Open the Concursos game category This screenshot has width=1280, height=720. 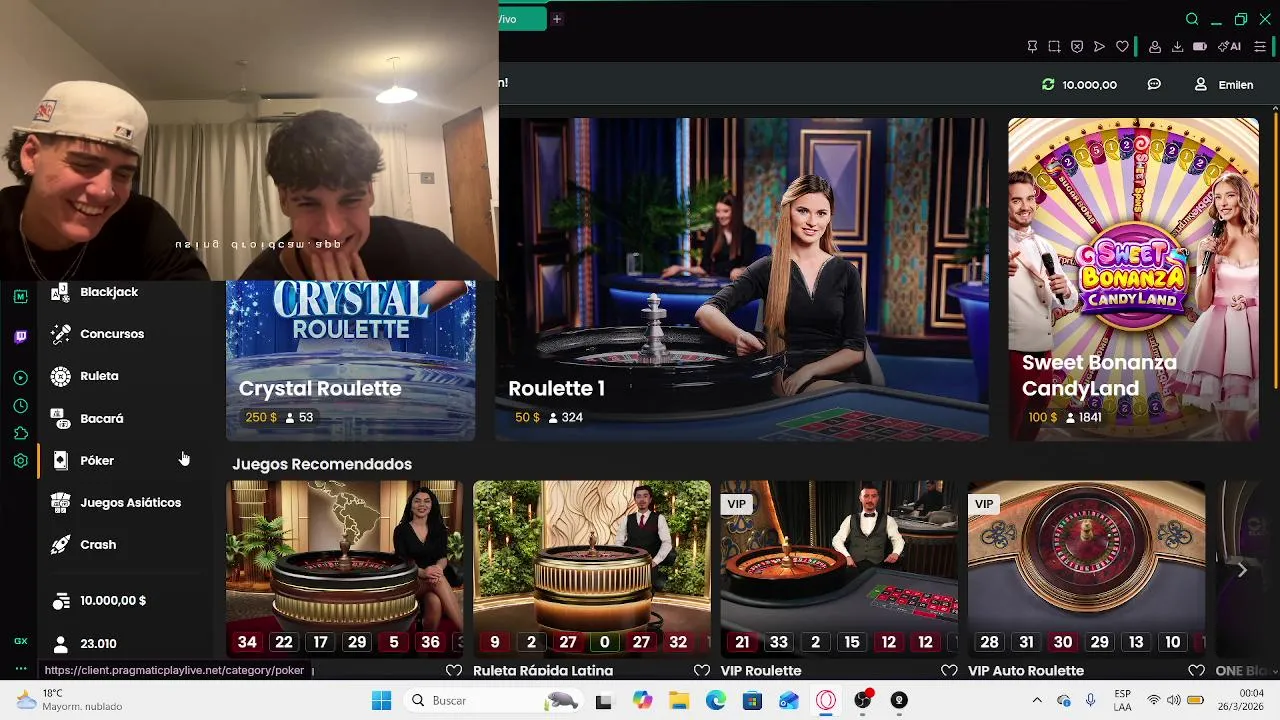point(112,334)
